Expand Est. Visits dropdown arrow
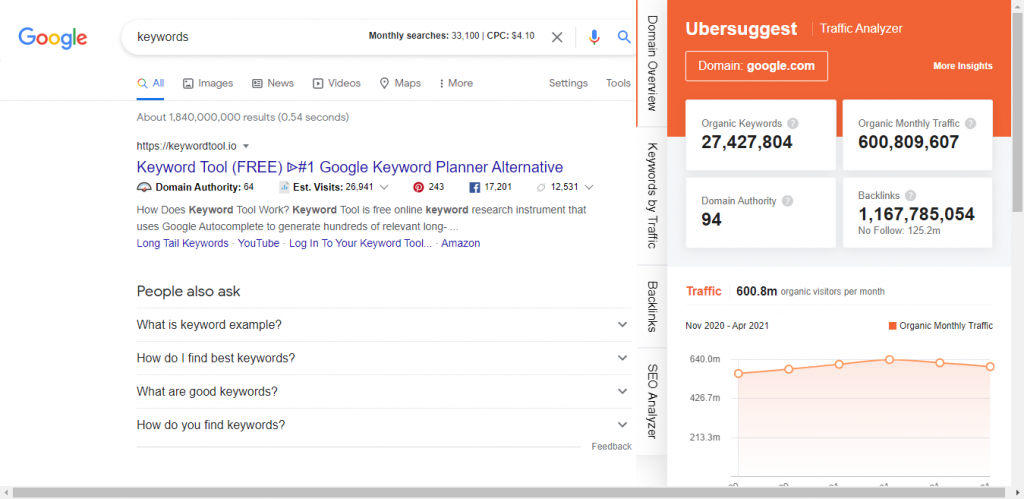 (x=384, y=187)
